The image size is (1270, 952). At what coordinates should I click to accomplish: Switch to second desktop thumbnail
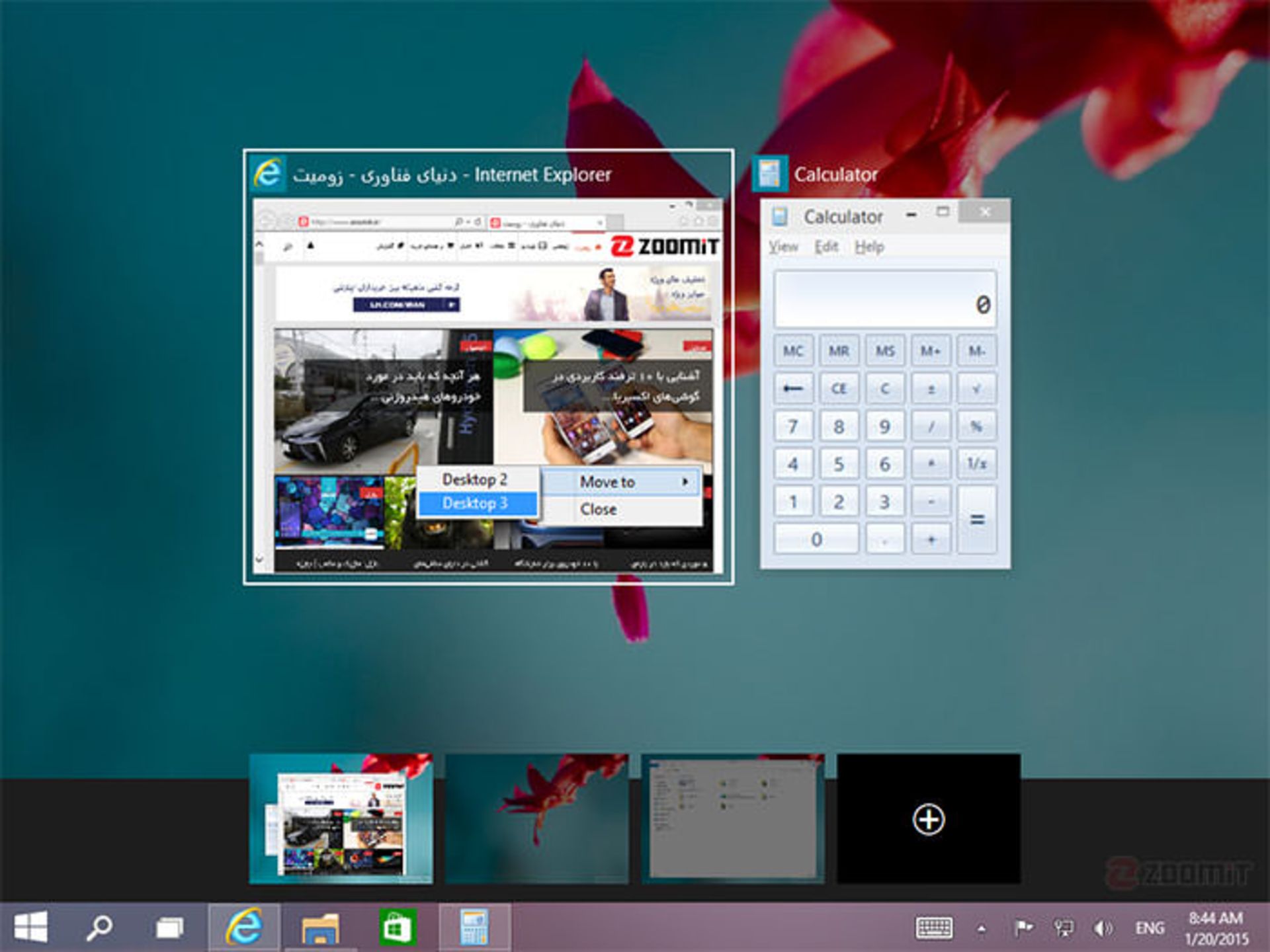[x=536, y=818]
